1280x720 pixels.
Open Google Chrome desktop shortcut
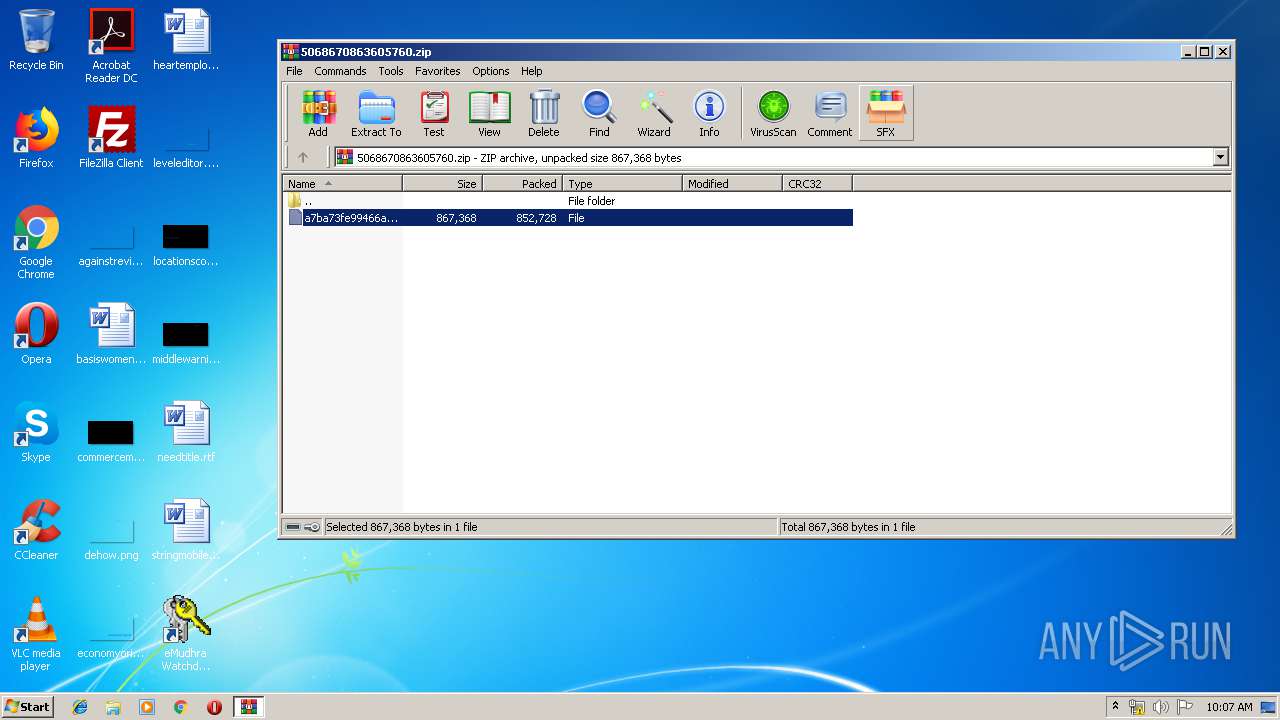point(36,242)
